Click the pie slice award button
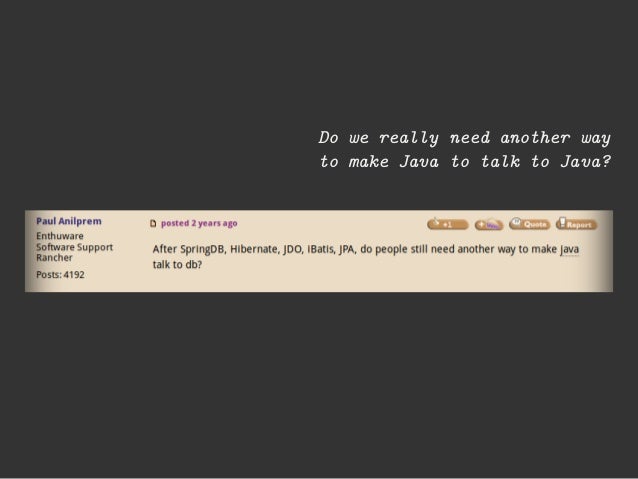Screen dimensions: 638x479 click(489, 224)
